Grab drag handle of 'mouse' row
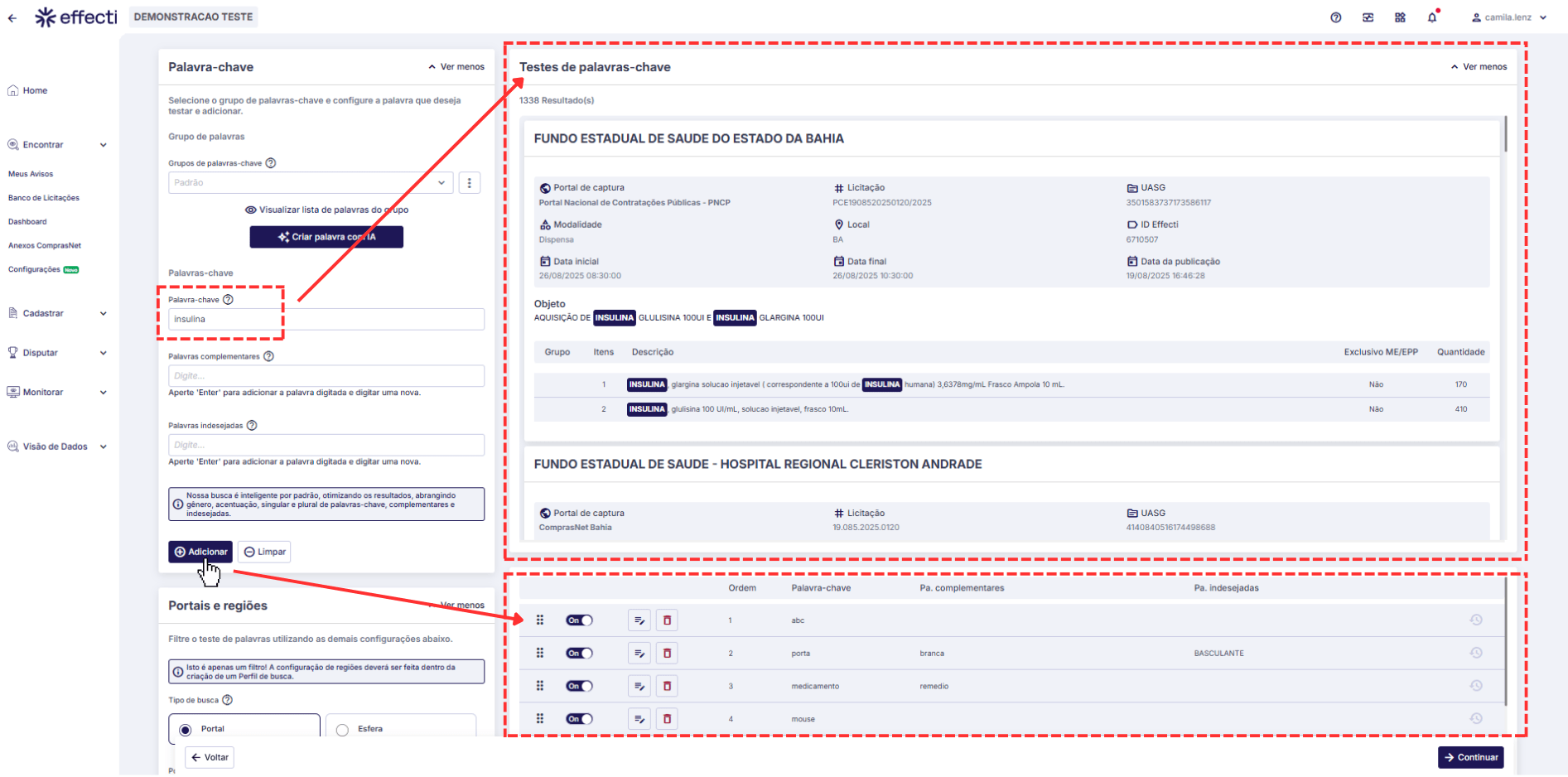Image resolution: width=1568 pixels, height=777 pixels. (540, 719)
